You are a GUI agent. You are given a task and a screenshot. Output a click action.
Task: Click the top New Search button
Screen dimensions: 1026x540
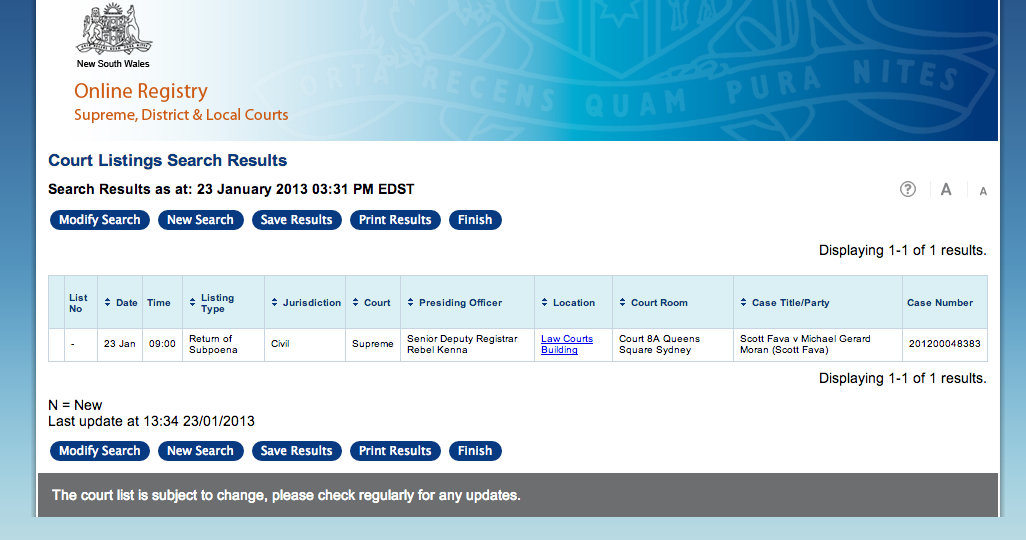pos(200,220)
